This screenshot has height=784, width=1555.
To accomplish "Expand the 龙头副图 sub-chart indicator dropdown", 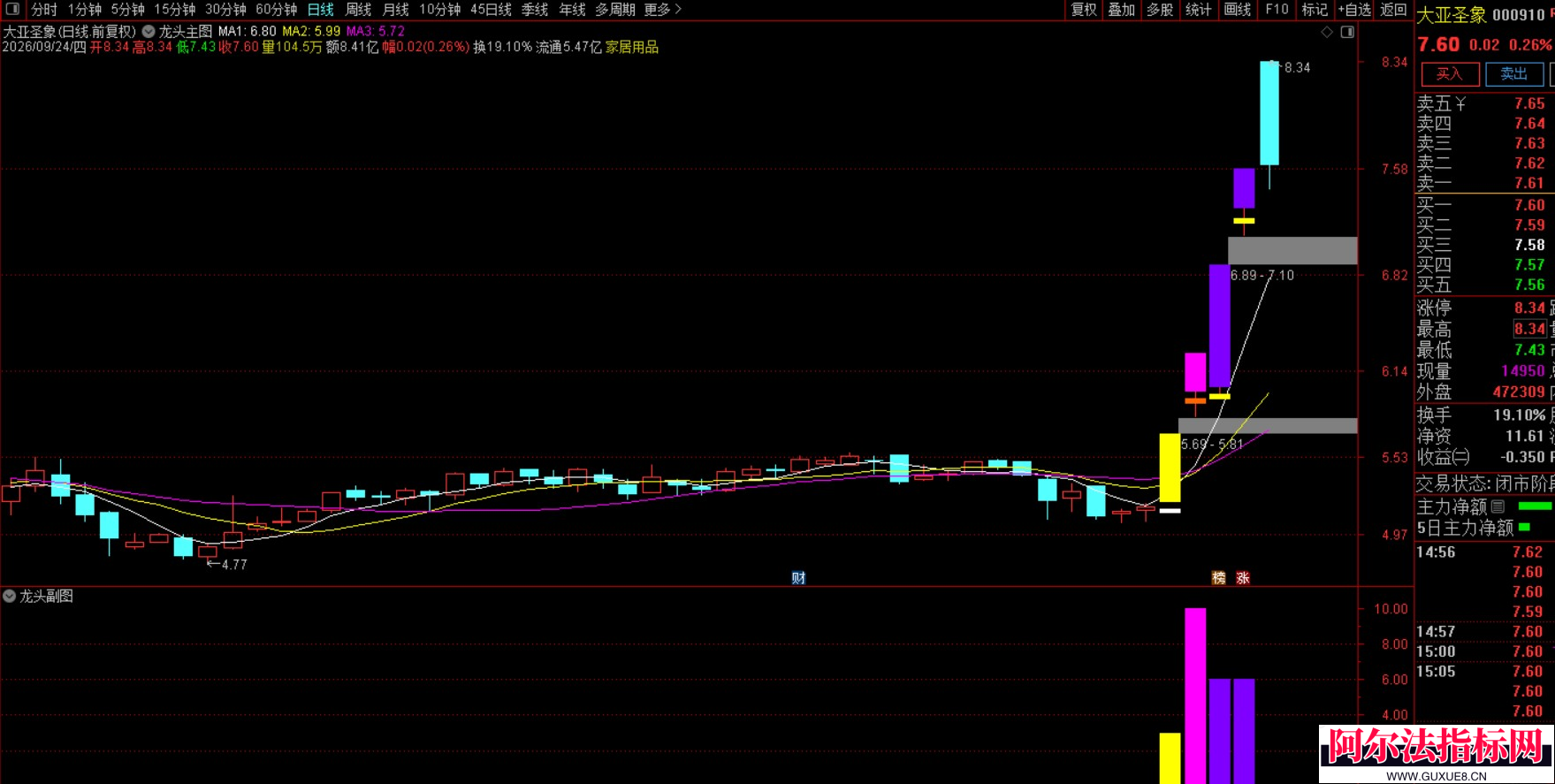I will click(x=10, y=597).
